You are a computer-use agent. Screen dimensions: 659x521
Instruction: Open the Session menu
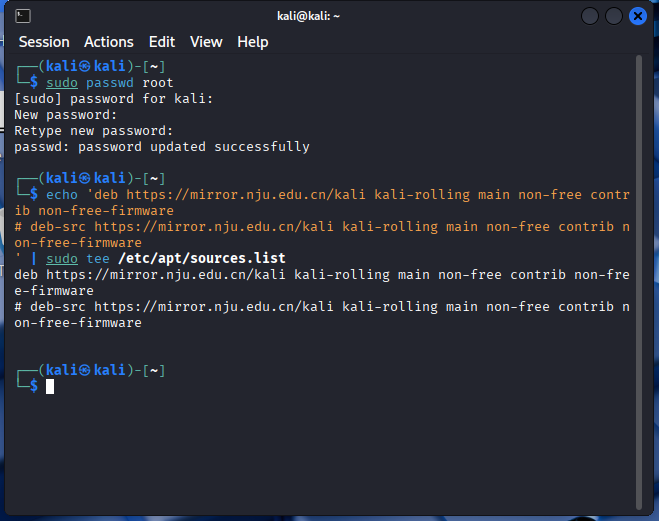(x=44, y=42)
